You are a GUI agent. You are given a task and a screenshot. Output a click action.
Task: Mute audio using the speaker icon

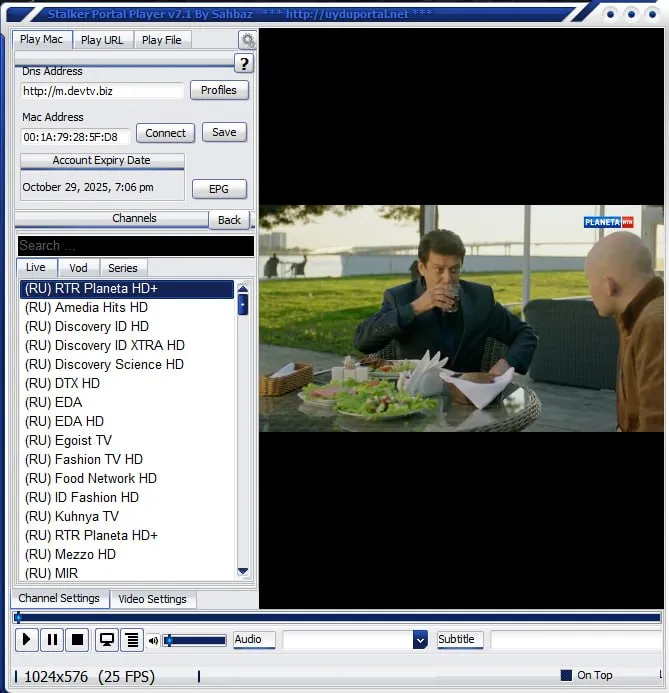click(153, 640)
